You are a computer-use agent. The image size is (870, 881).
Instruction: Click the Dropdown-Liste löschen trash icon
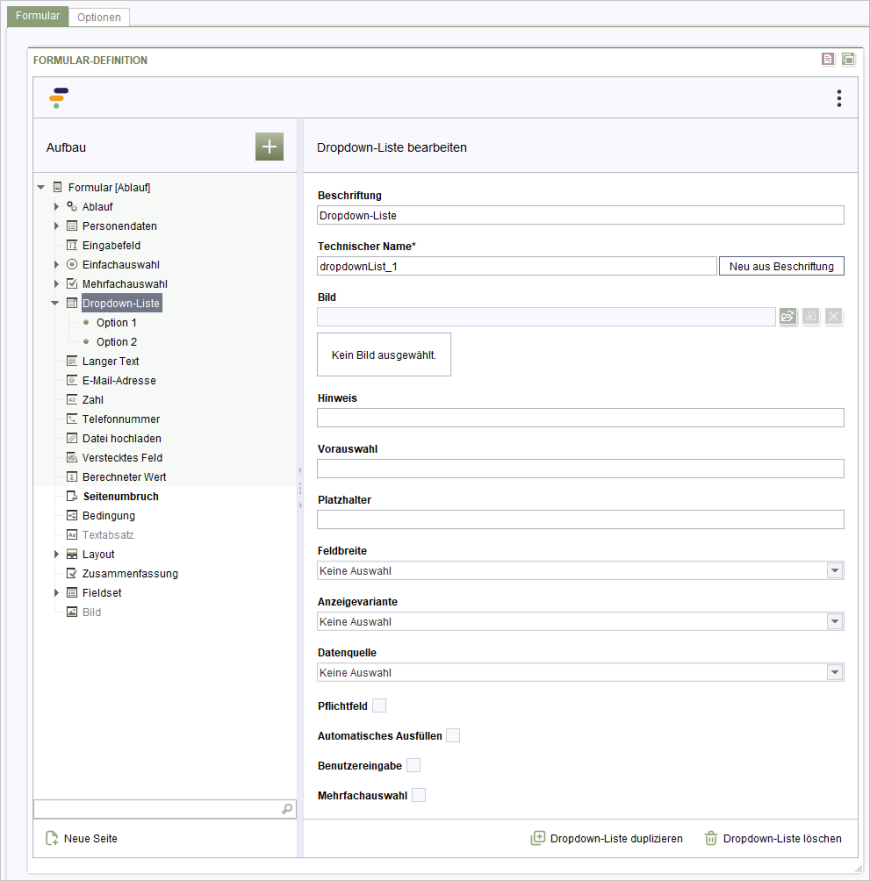(x=711, y=838)
